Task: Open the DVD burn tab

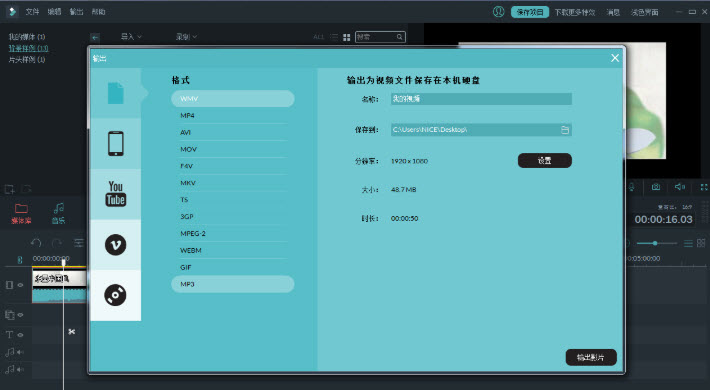Action: (115, 295)
